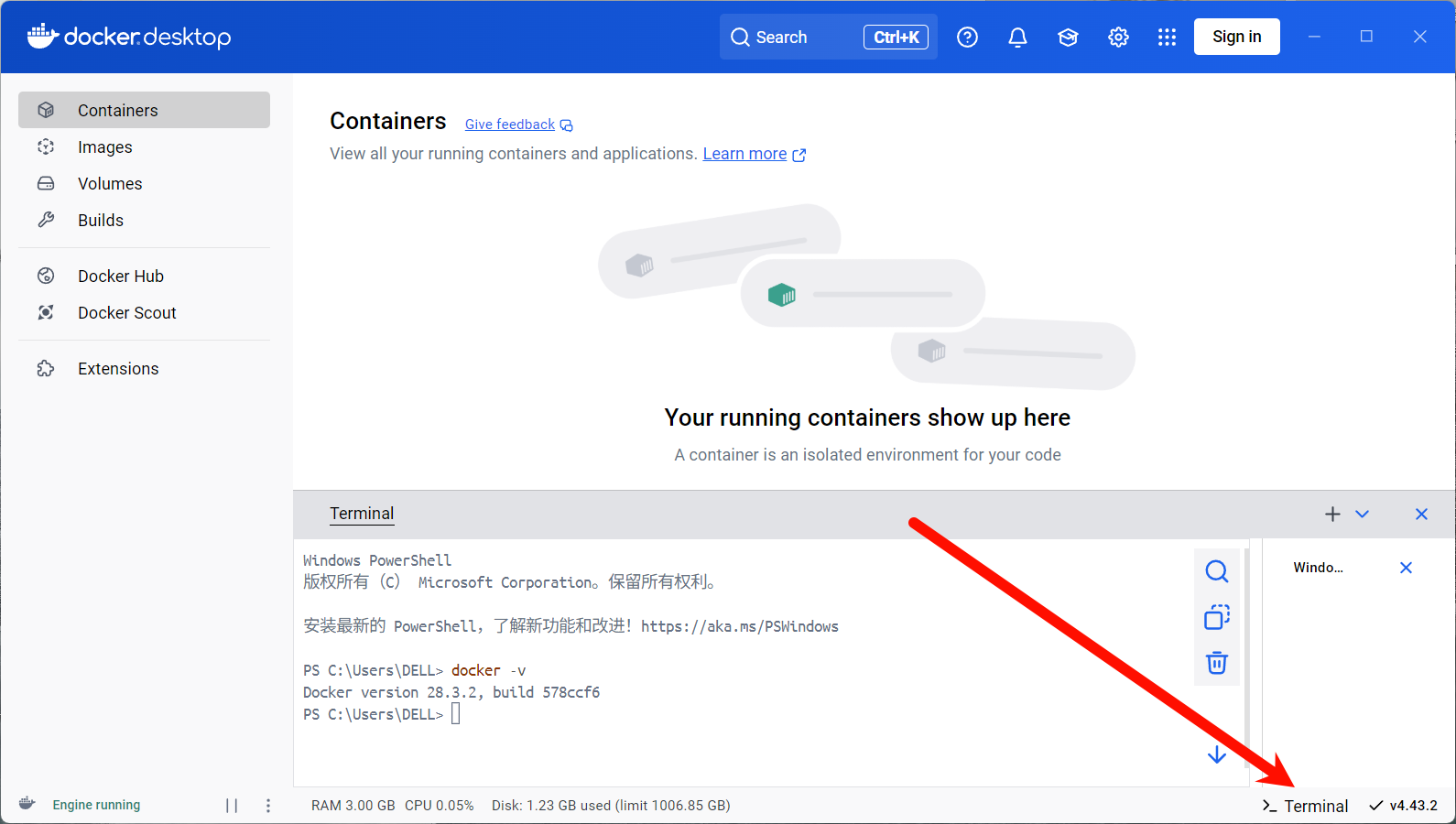The height and width of the screenshot is (824, 1456).
Task: Select the Terminal tab in the panel
Action: [362, 514]
